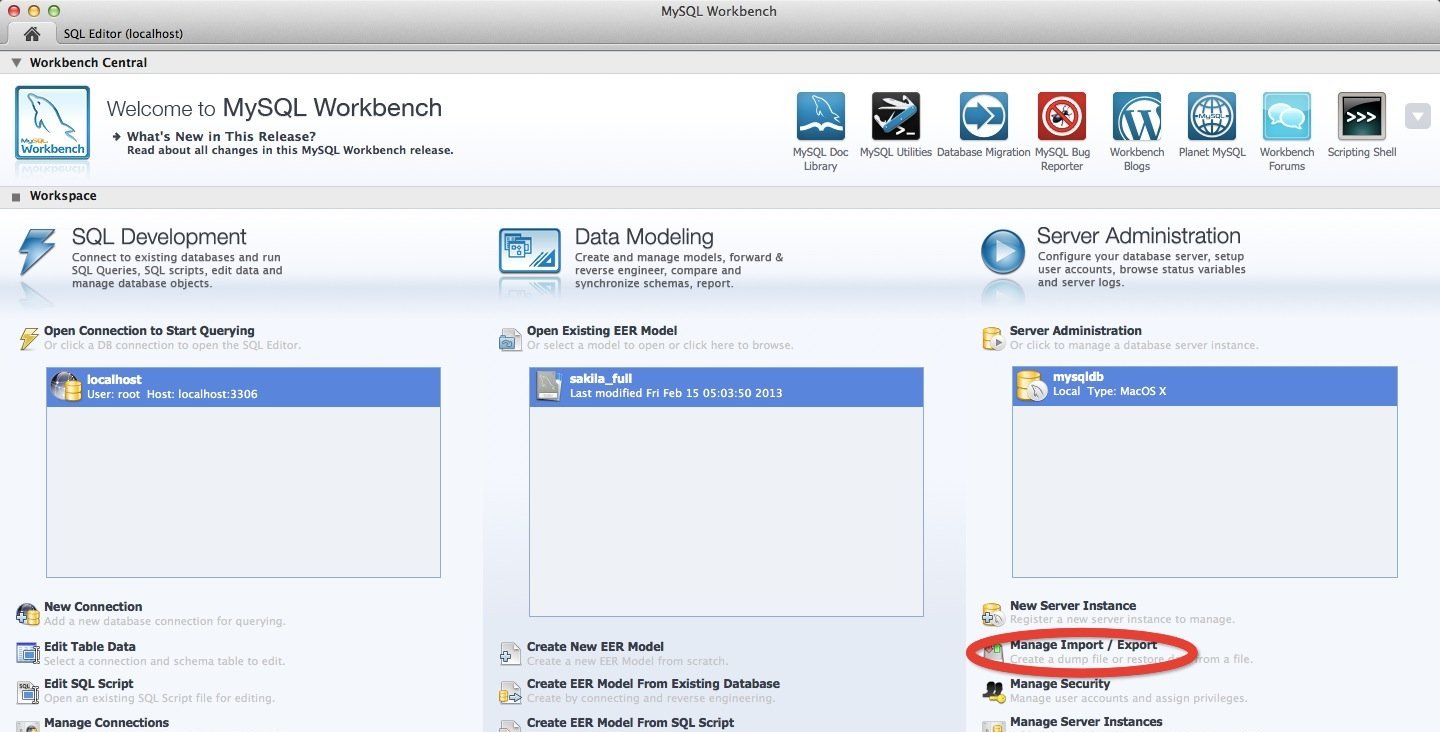
Task: Click the Open Existing EER Model icon
Action: coord(511,339)
